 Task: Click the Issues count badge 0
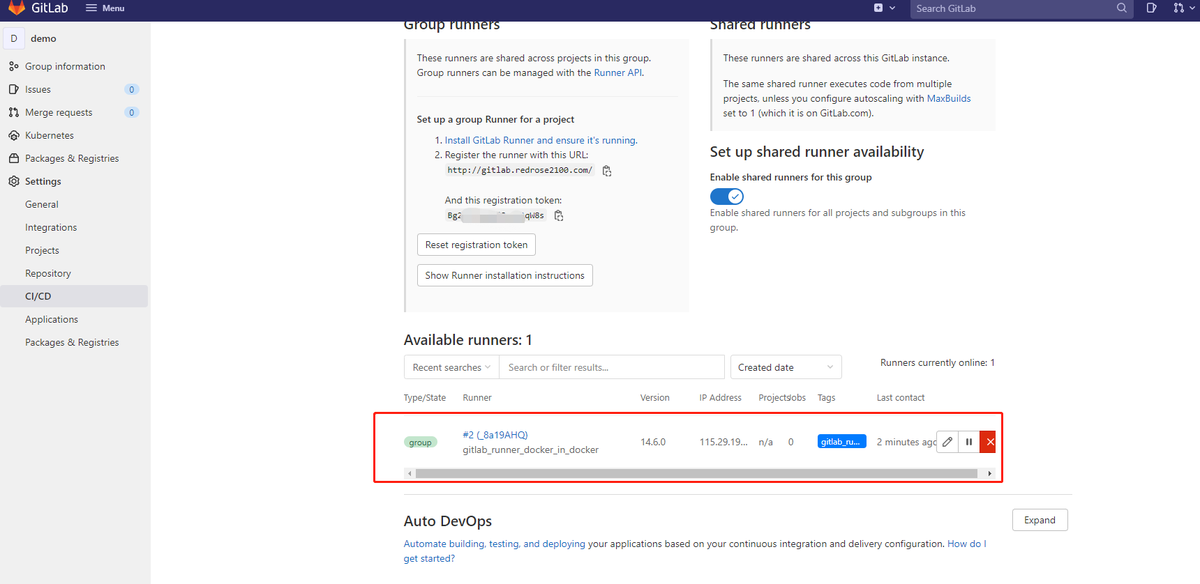tap(132, 89)
